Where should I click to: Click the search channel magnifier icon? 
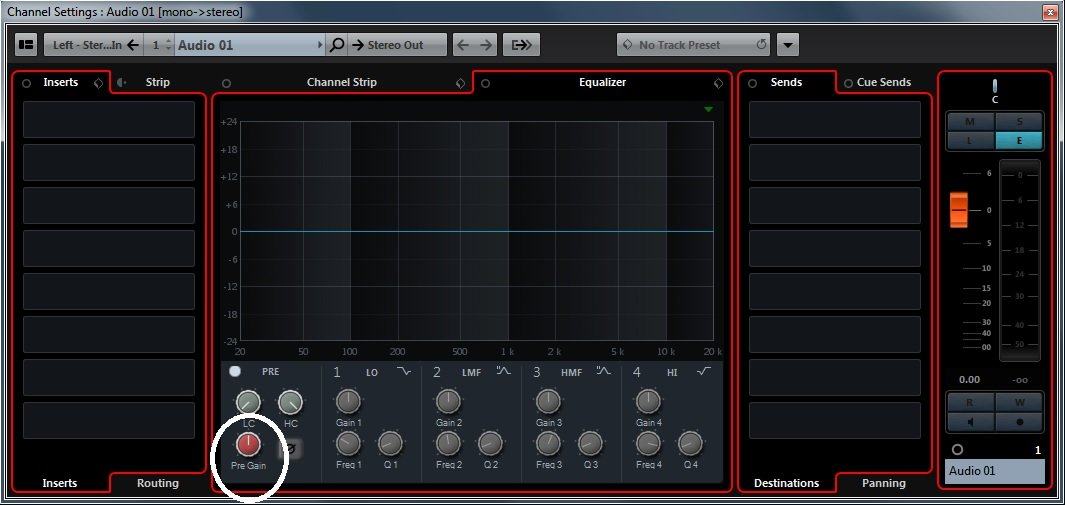pyautogui.click(x=337, y=45)
